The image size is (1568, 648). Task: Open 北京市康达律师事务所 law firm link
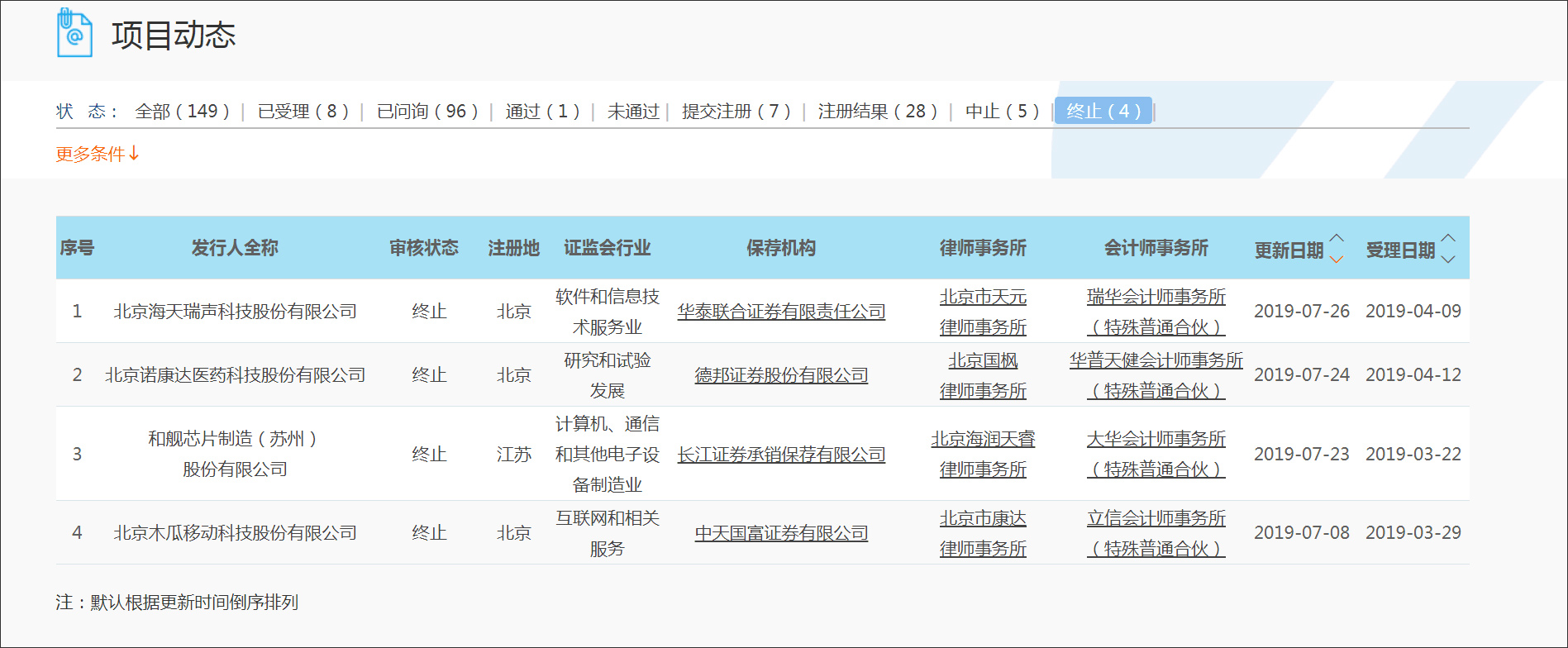(983, 533)
